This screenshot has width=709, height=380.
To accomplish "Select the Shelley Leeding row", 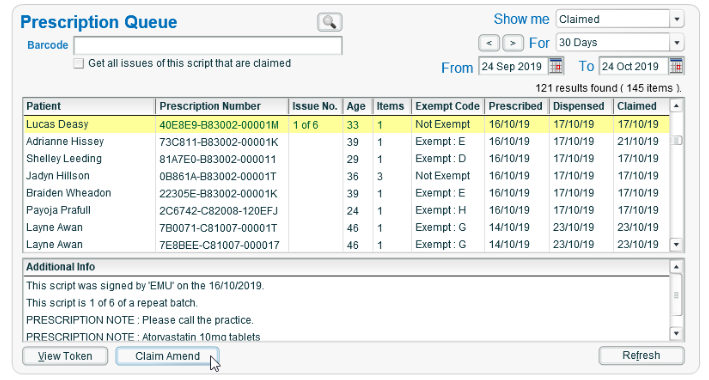I will (346, 159).
